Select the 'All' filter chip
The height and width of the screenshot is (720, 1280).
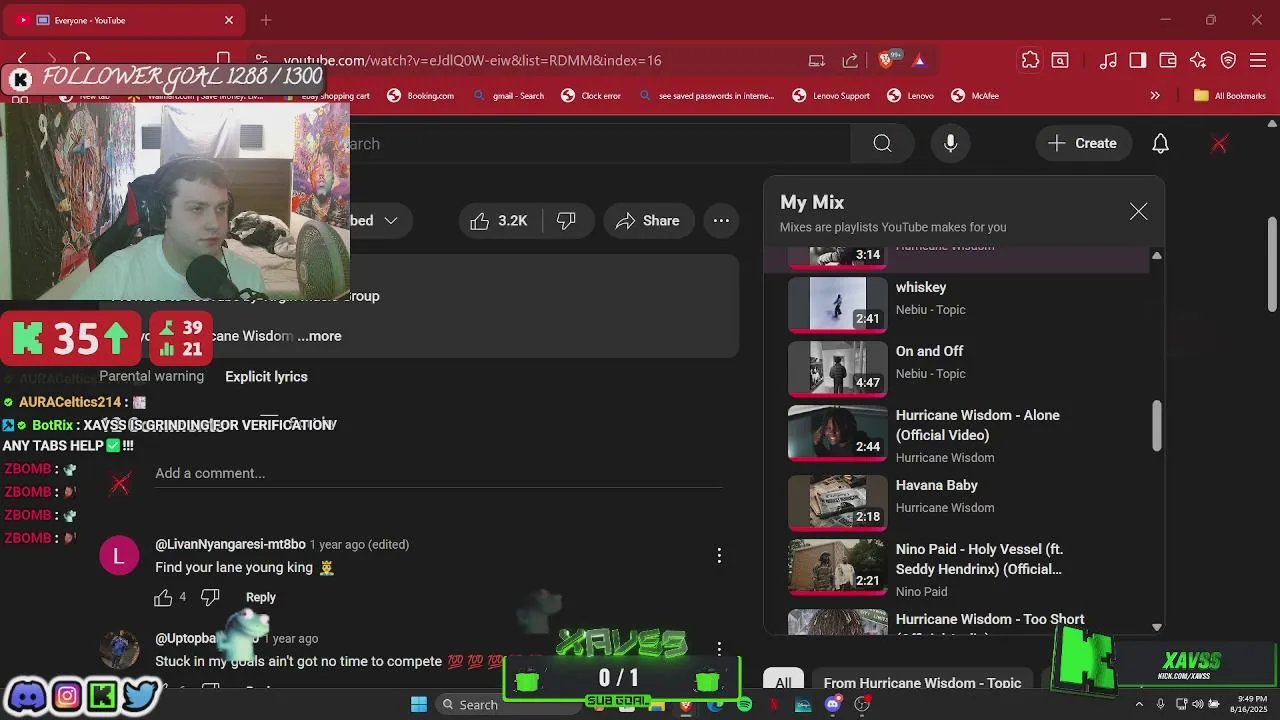coord(783,683)
